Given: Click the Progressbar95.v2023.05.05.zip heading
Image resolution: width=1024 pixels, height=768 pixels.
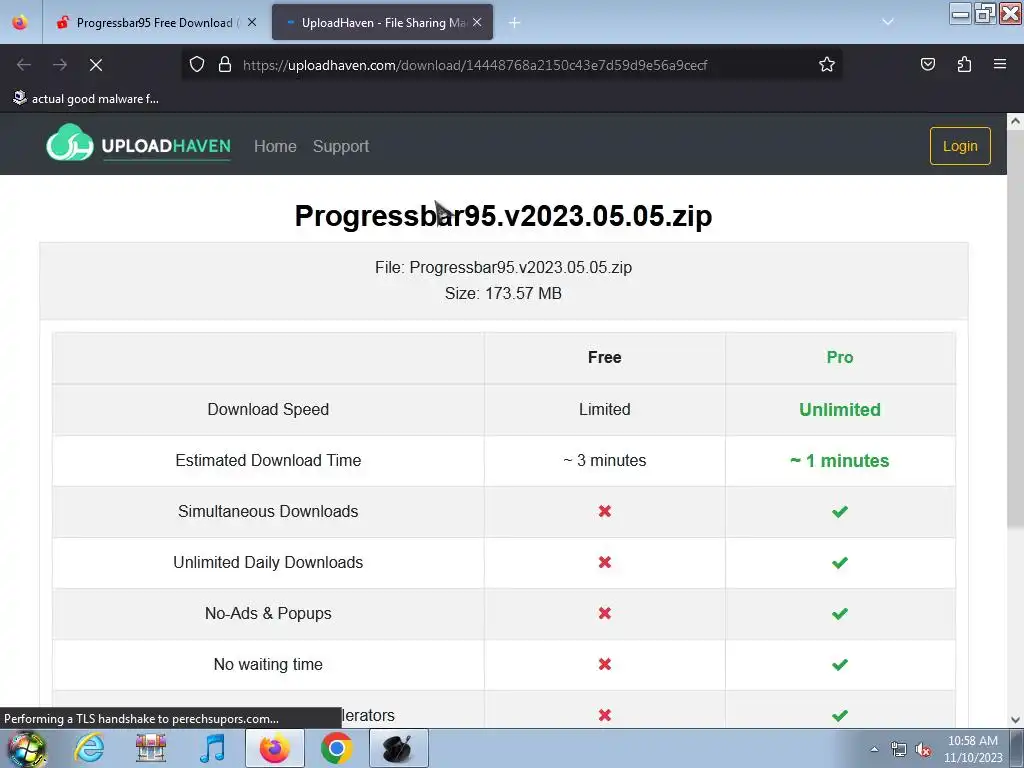Looking at the screenshot, I should pos(504,216).
